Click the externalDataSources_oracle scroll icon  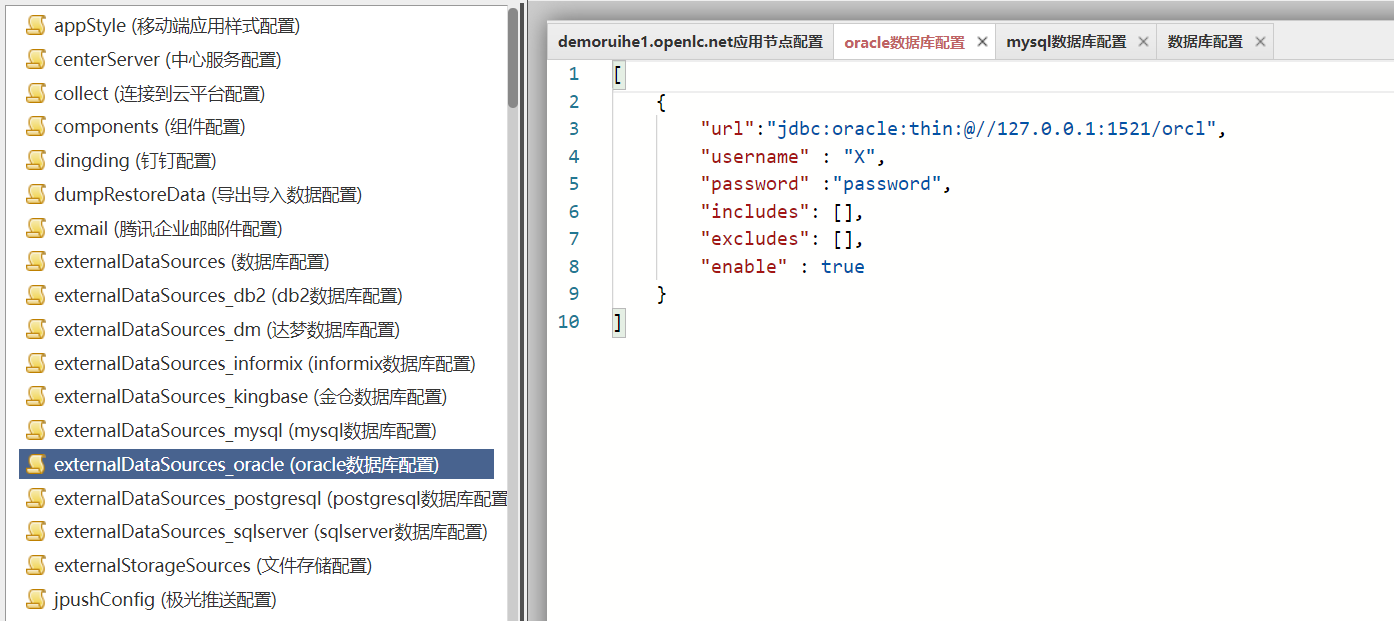coord(36,465)
